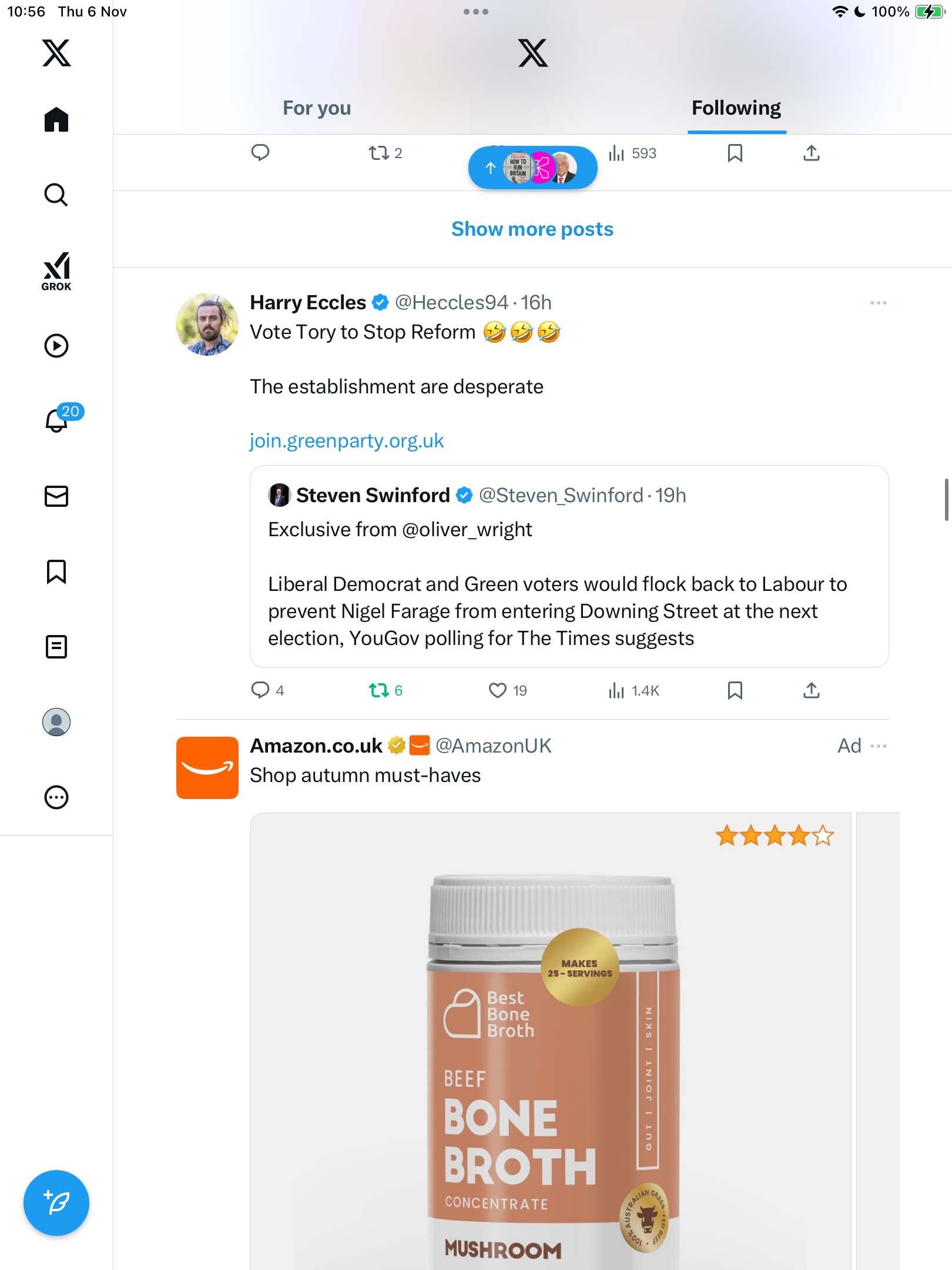Screen dimensions: 952x1270
Task: Open Messages envelope icon
Action: [56, 496]
